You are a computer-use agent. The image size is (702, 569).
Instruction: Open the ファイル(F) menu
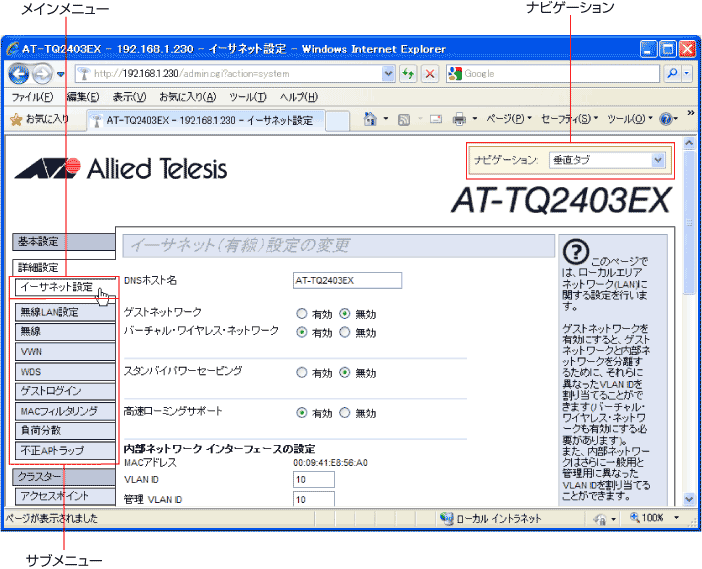32,97
